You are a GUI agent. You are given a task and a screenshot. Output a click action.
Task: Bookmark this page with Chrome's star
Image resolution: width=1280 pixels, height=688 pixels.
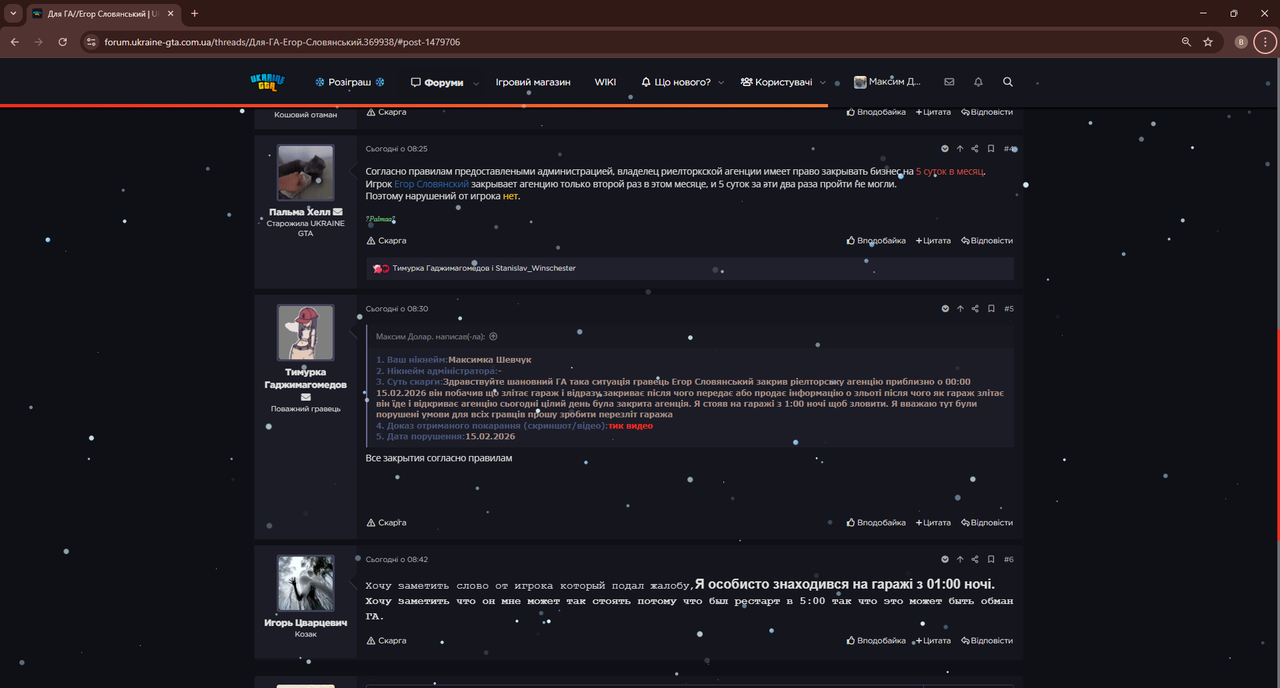1208,42
